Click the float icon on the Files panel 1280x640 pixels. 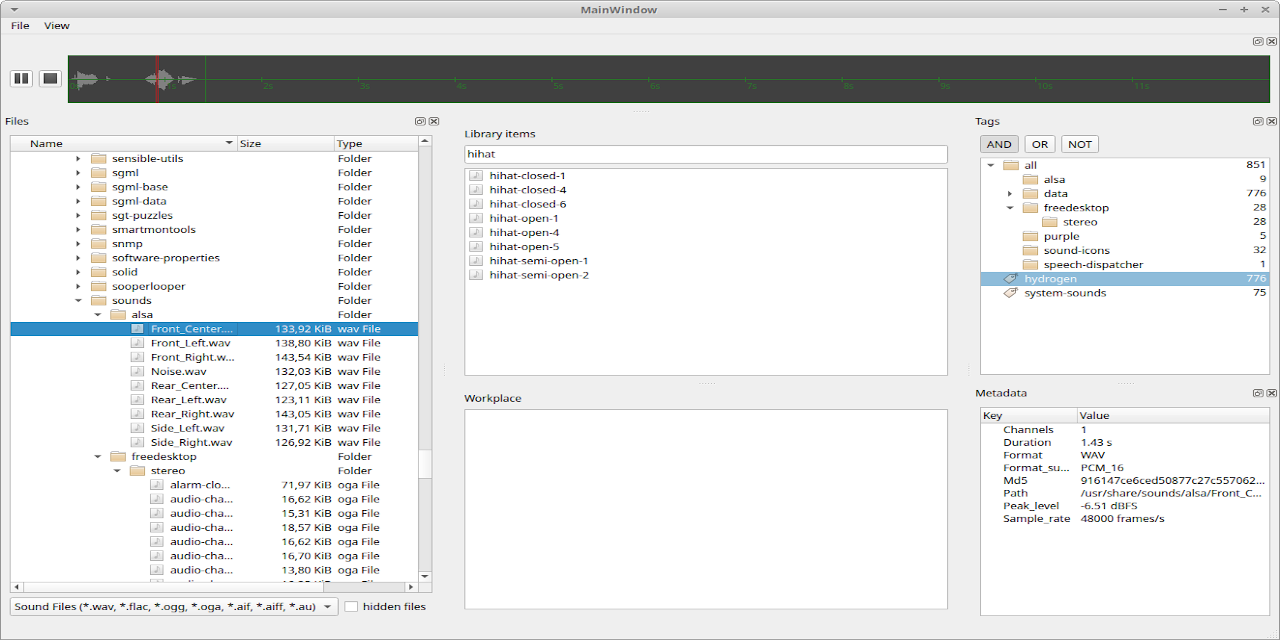point(420,120)
